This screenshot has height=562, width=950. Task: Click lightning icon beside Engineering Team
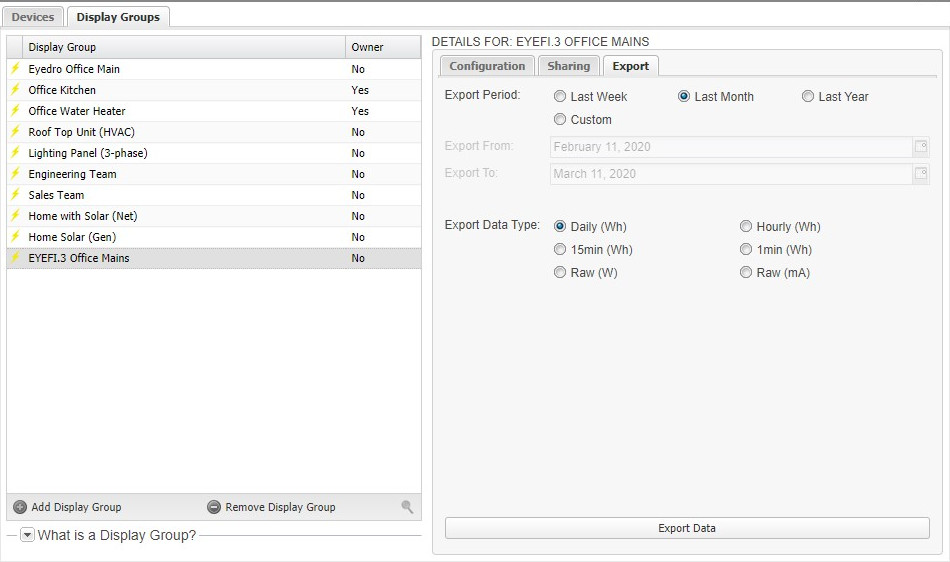pyautogui.click(x=16, y=174)
